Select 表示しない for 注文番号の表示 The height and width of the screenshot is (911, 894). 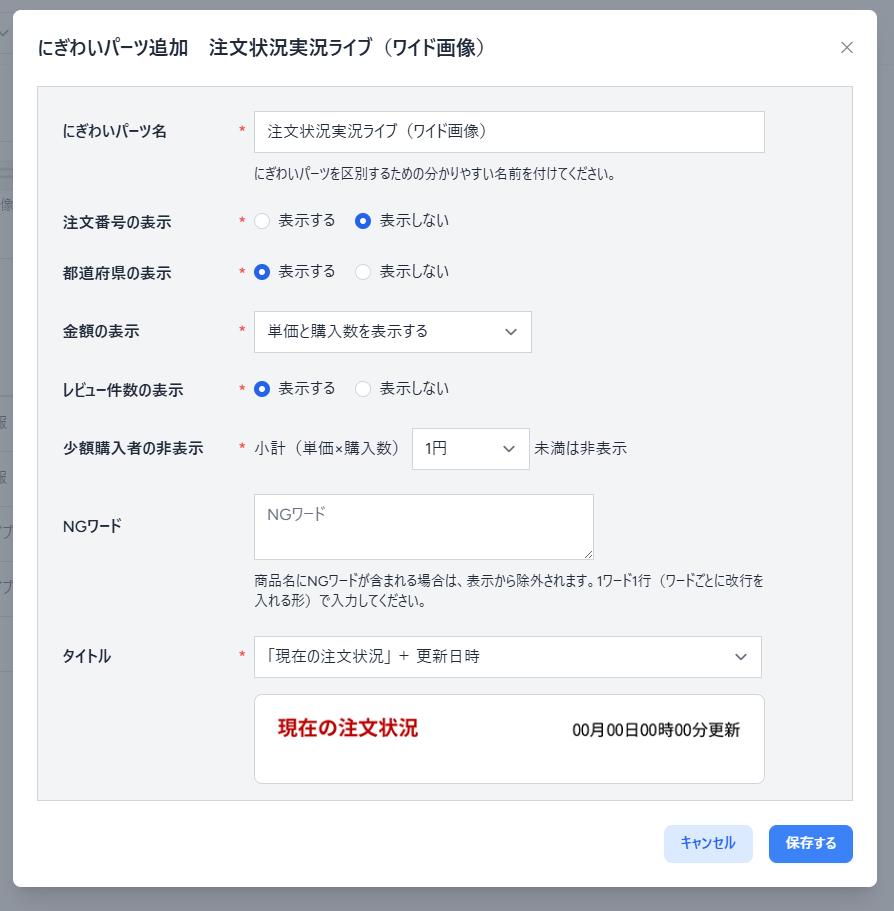[x=364, y=221]
